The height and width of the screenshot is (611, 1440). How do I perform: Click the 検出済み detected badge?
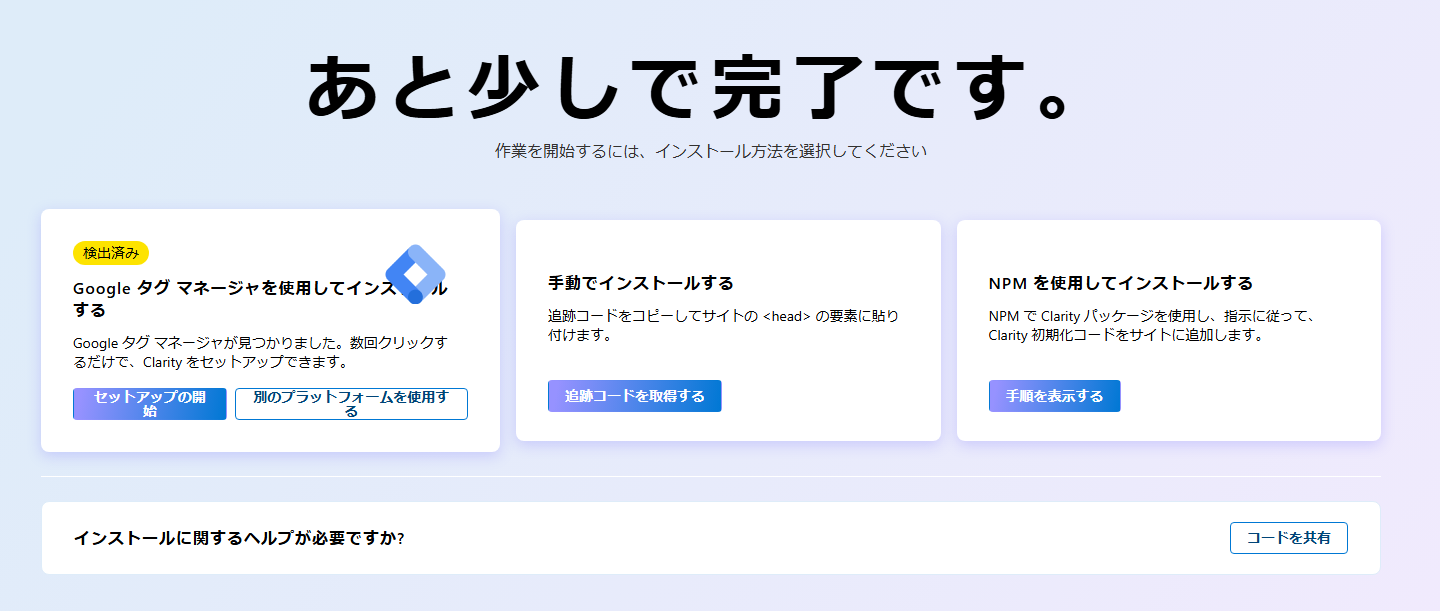[111, 253]
